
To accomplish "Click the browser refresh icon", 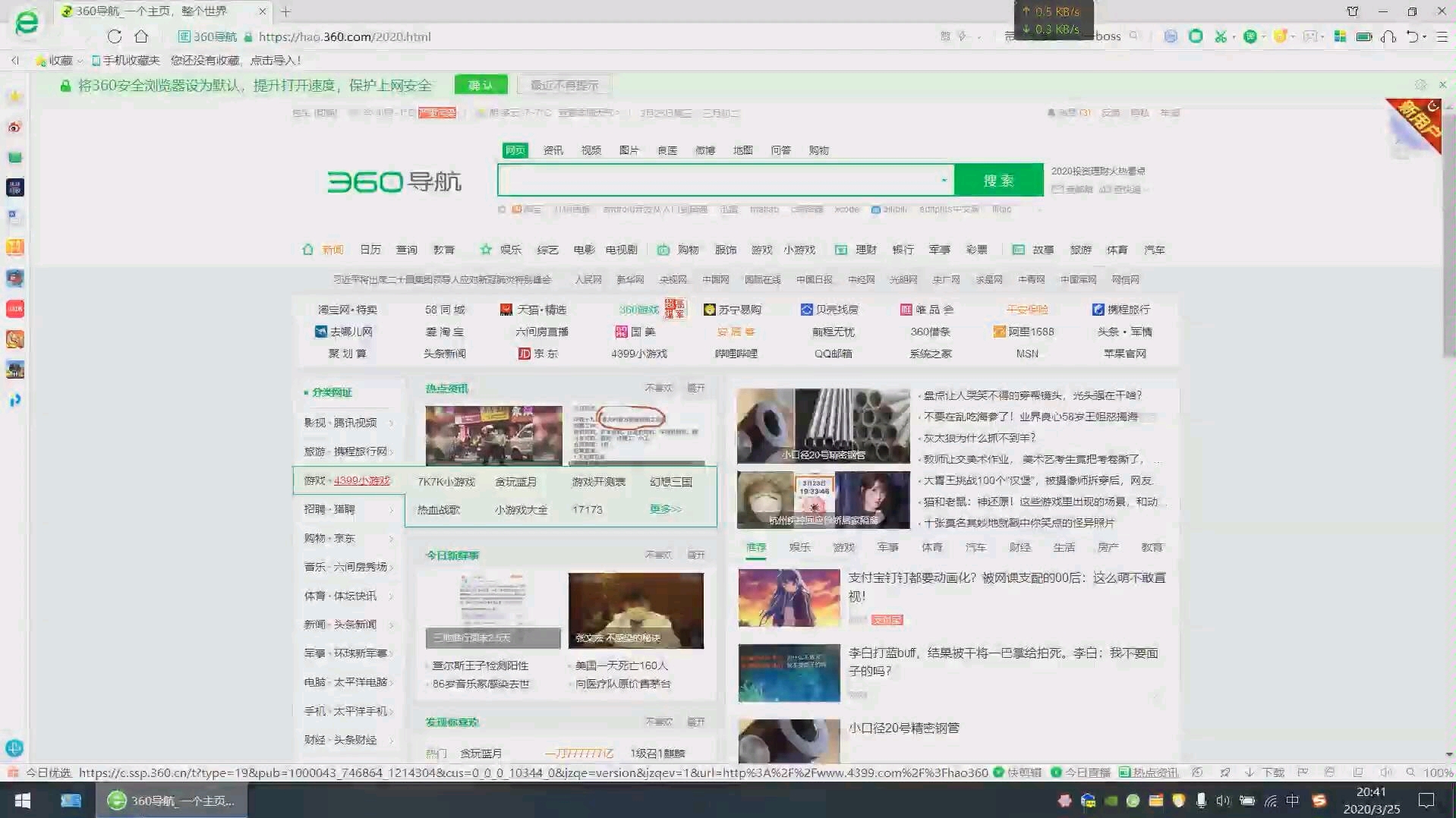I will point(115,36).
